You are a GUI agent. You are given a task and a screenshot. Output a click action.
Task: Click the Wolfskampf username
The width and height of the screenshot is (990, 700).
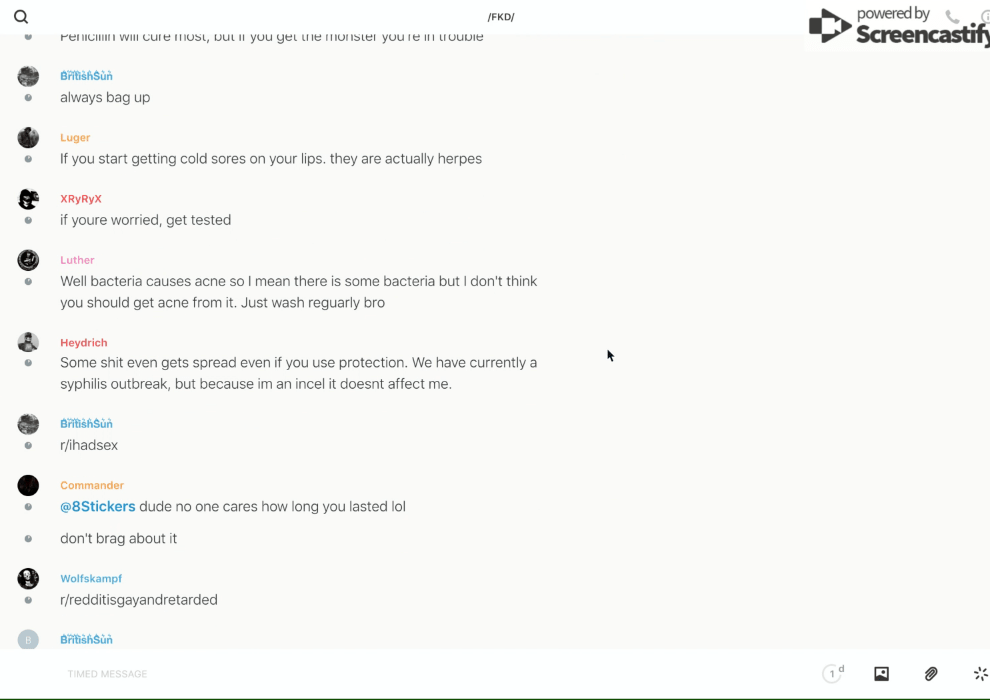(91, 579)
